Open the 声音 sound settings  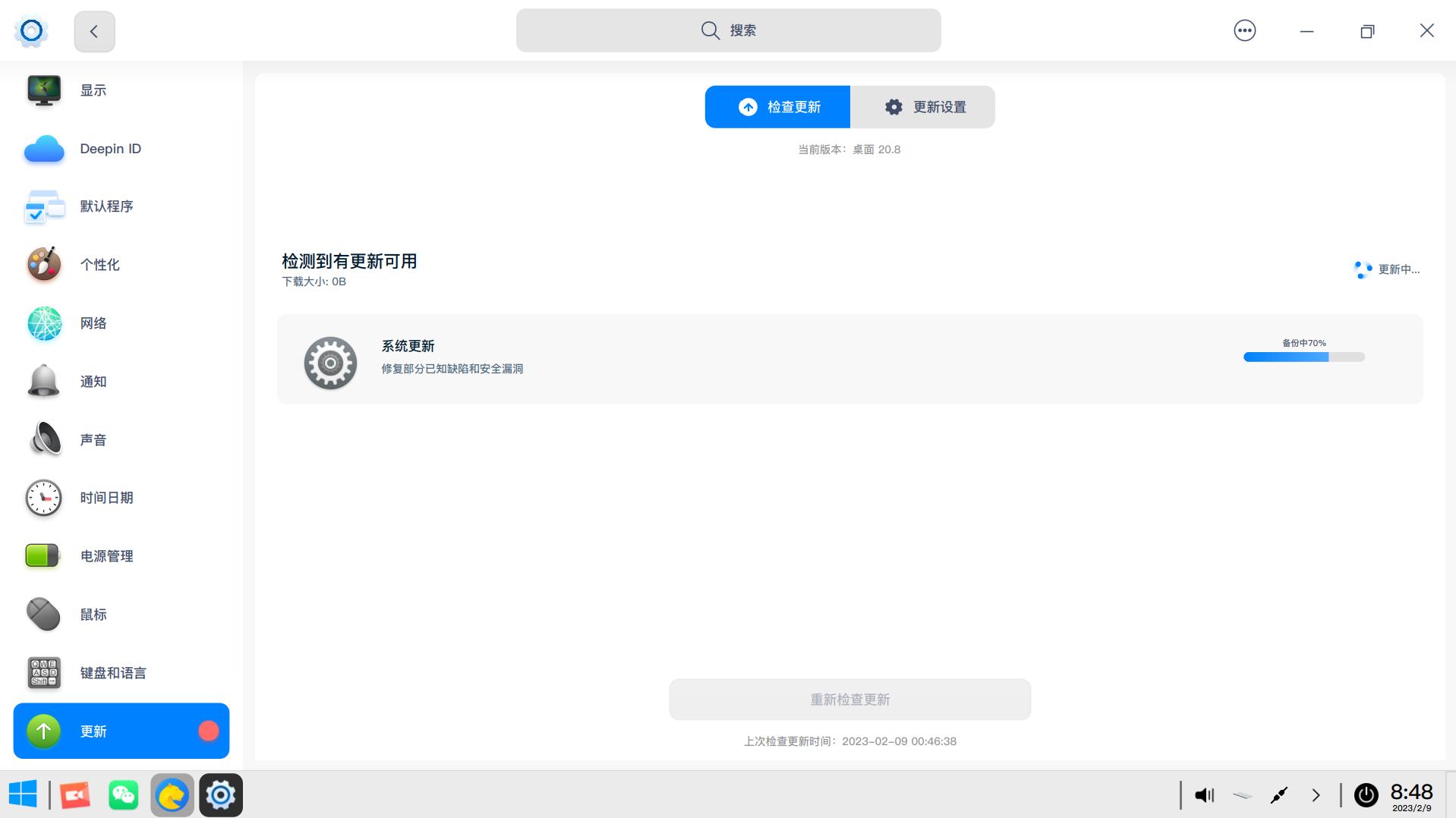coord(93,439)
